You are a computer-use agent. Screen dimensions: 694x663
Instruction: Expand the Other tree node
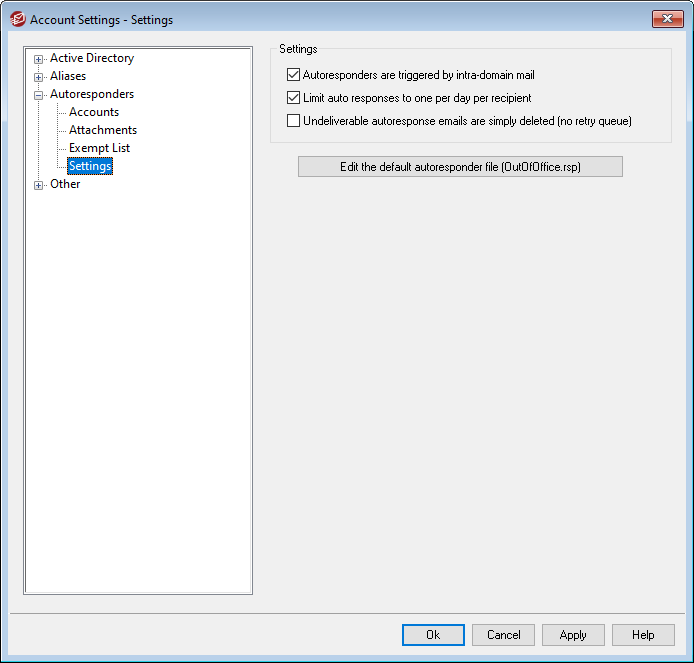pos(39,185)
